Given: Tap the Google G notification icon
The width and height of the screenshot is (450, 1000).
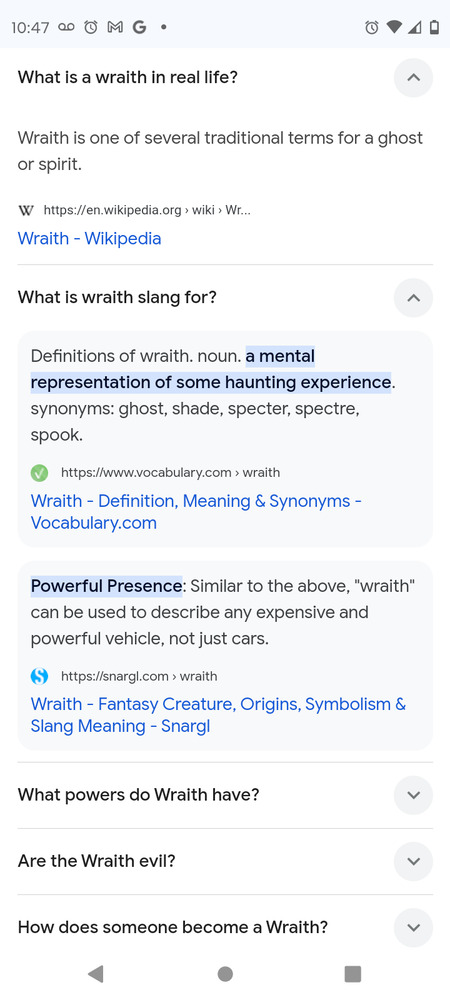Looking at the screenshot, I should click(139, 27).
